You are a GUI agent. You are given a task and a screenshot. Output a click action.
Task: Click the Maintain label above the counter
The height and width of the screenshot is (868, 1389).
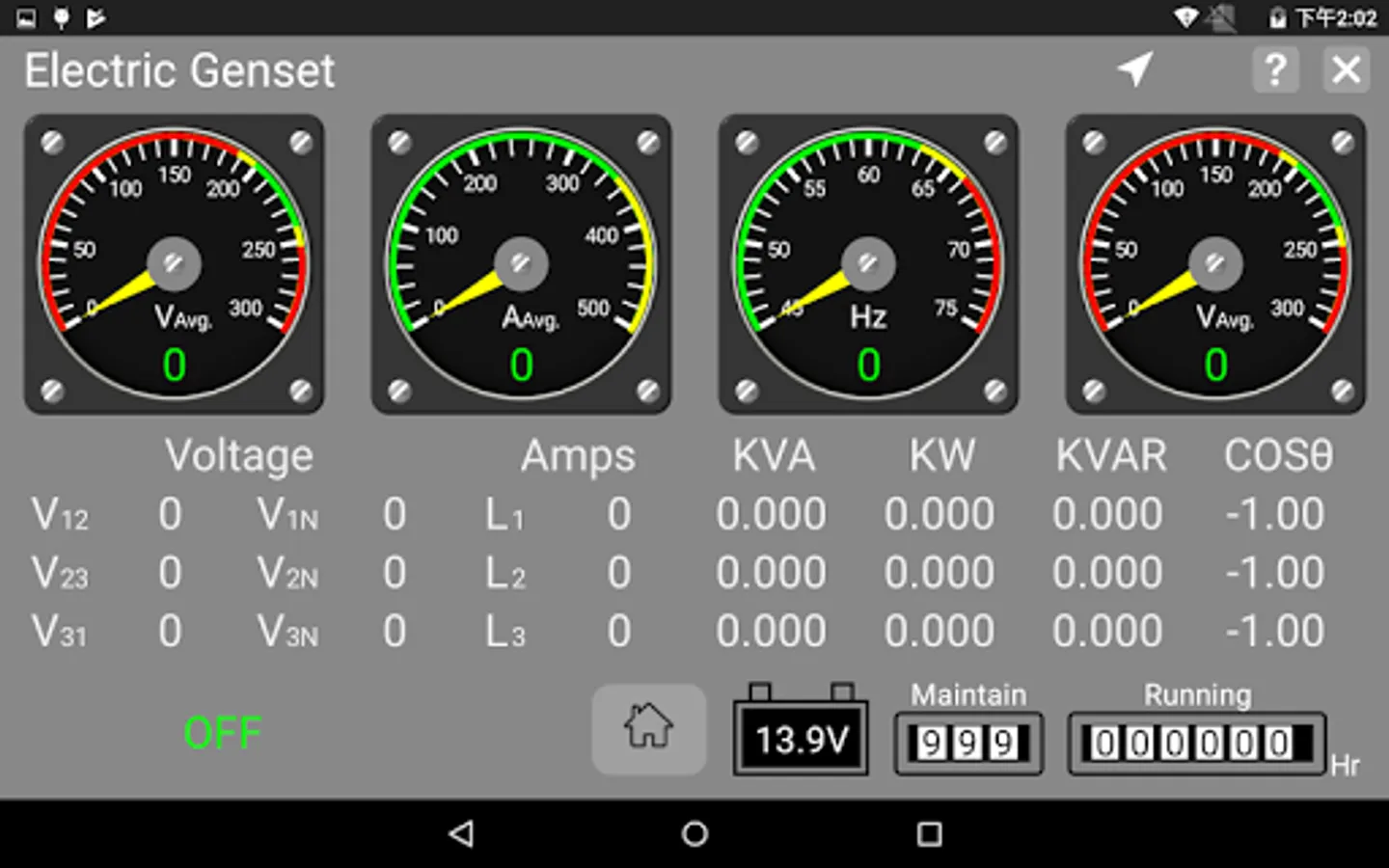pyautogui.click(x=968, y=694)
